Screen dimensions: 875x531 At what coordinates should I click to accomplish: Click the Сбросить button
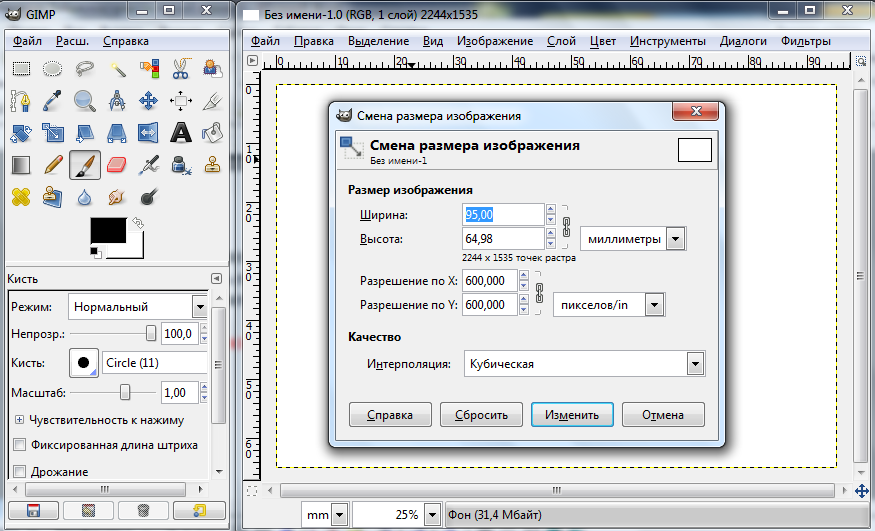[x=481, y=414]
